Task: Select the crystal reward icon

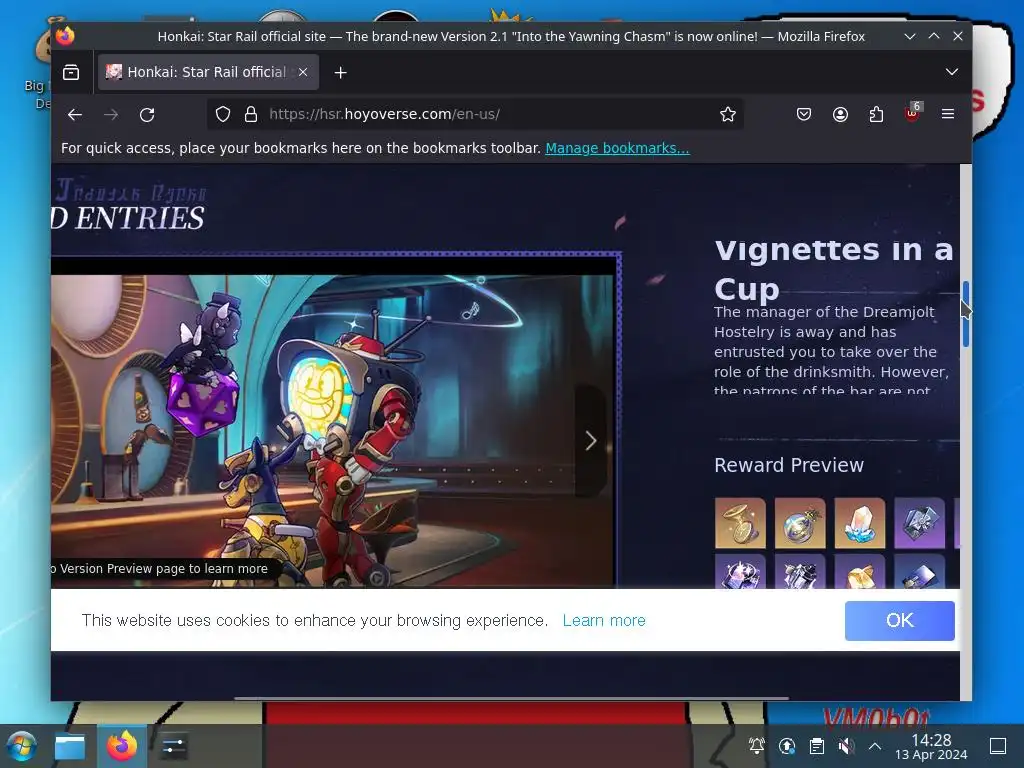Action: click(x=859, y=523)
